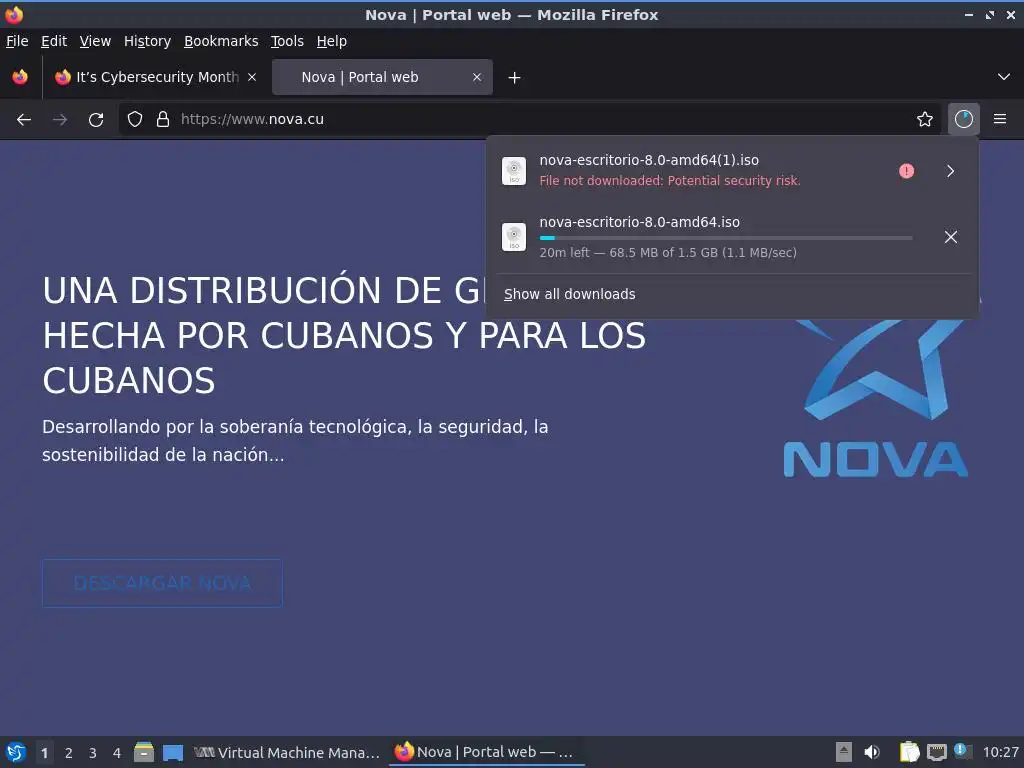The width and height of the screenshot is (1024, 768).
Task: Open the File menu
Action: pyautogui.click(x=17, y=41)
